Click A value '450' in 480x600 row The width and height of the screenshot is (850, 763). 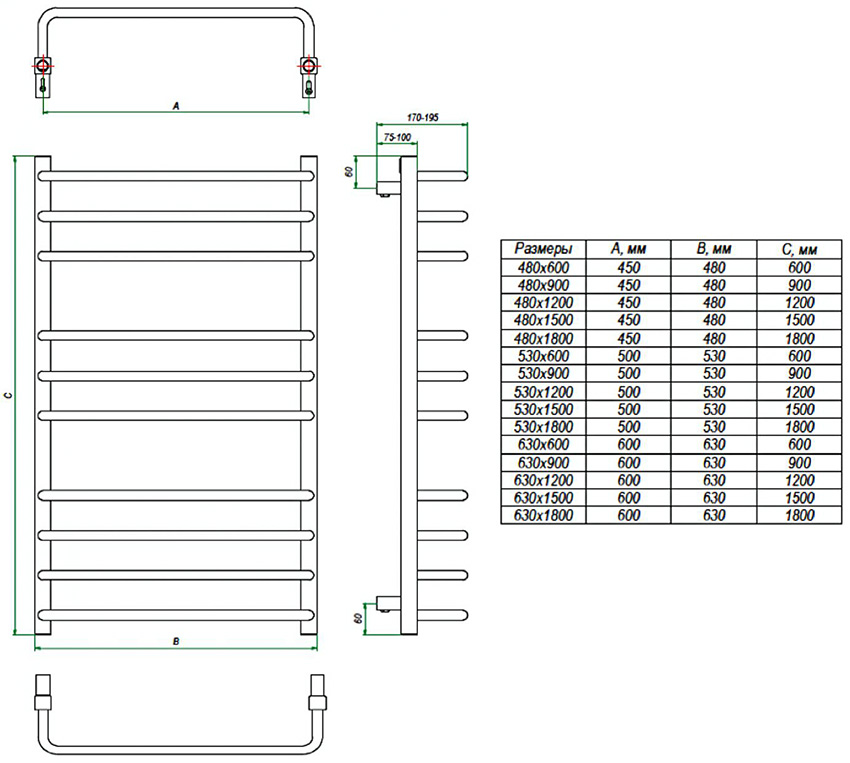628,267
